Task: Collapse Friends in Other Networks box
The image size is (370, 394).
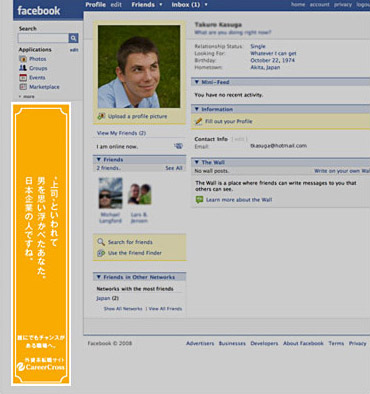Action: (x=98, y=277)
